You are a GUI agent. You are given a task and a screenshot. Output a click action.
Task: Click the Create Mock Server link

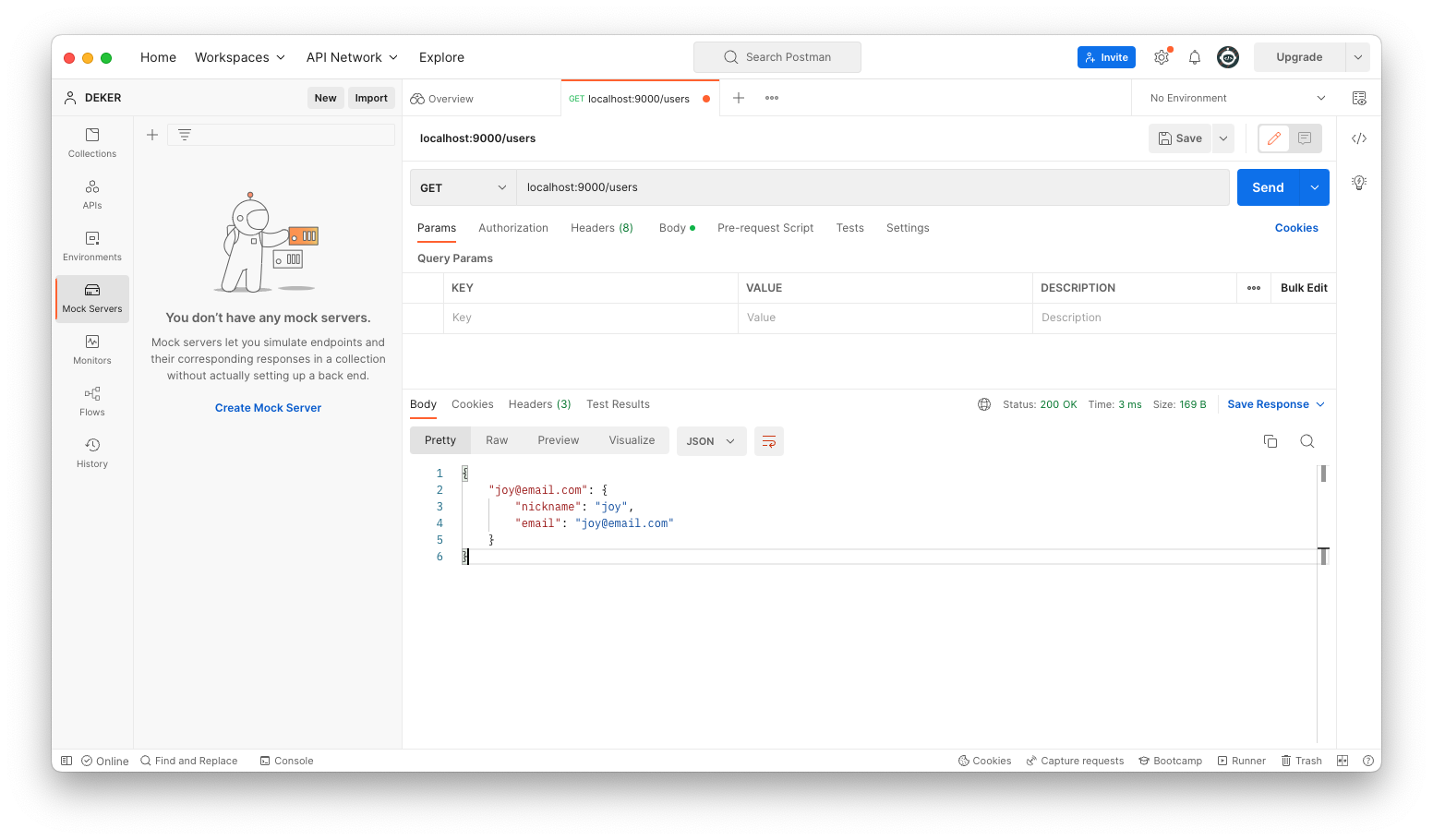(269, 408)
